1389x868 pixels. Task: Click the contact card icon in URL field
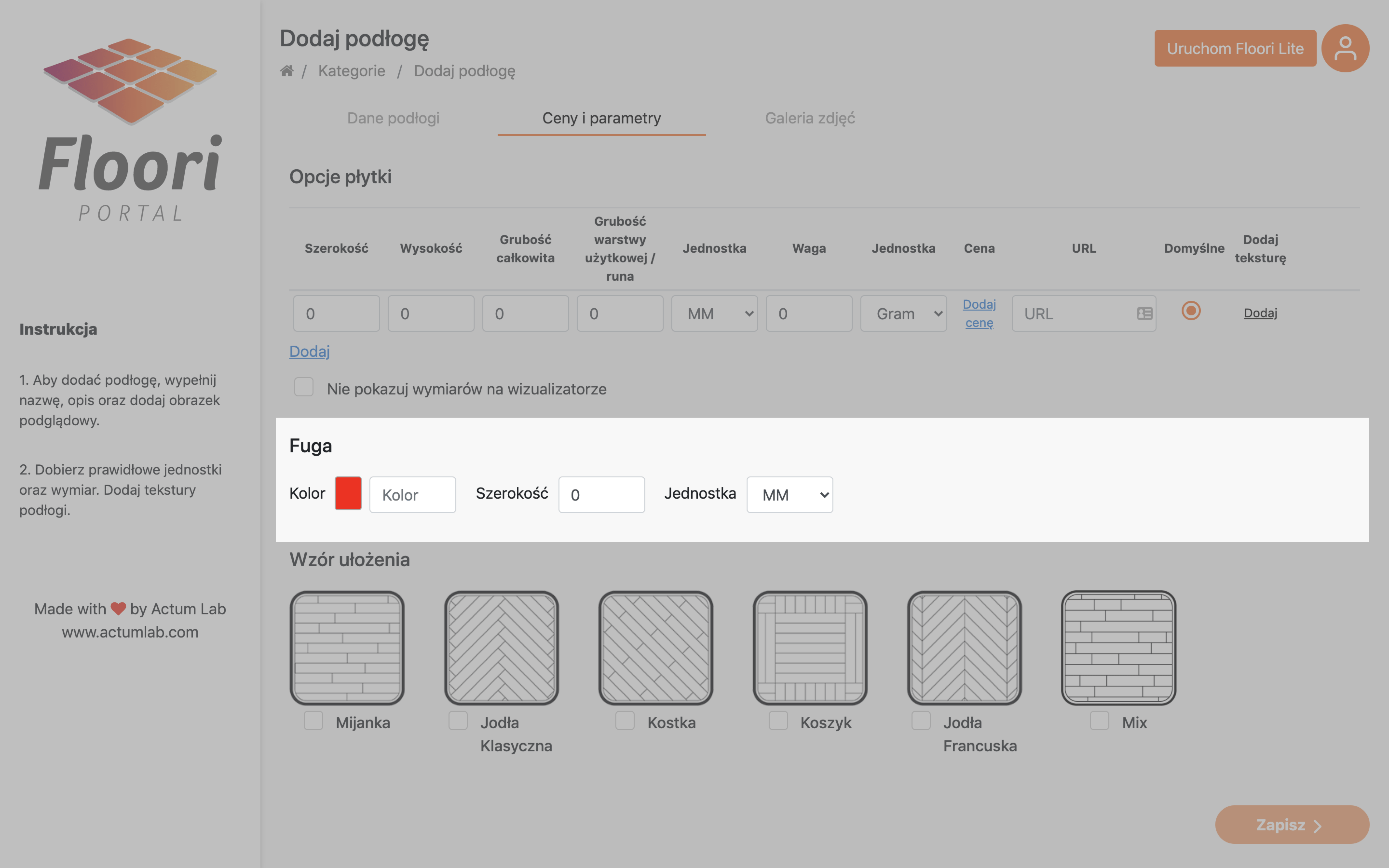pos(1144,313)
